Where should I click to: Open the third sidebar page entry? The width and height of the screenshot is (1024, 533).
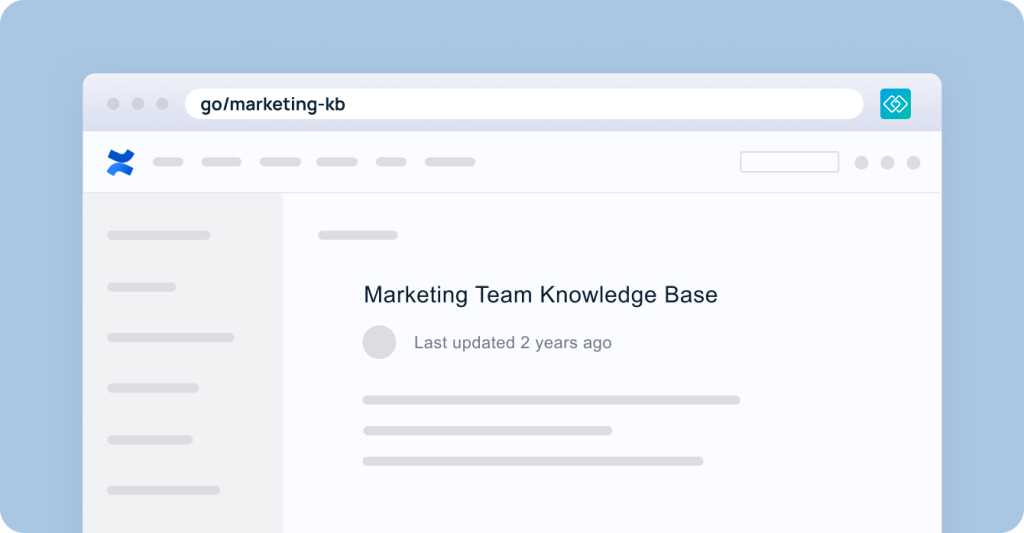pyautogui.click(x=170, y=338)
